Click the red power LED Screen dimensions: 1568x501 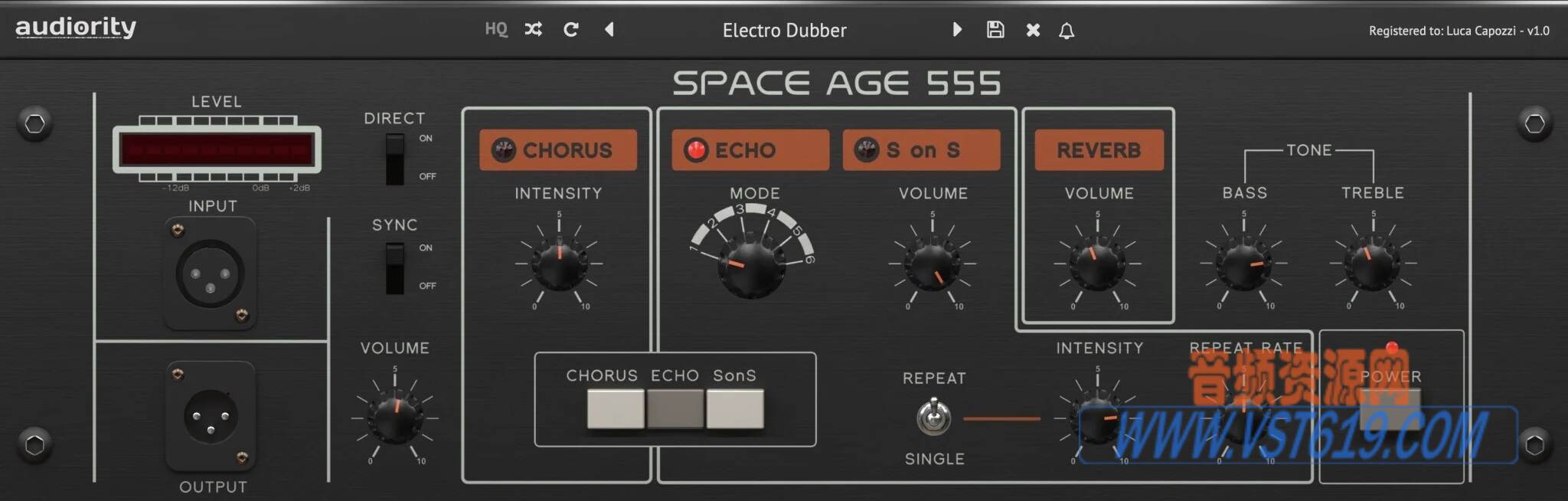(1392, 348)
